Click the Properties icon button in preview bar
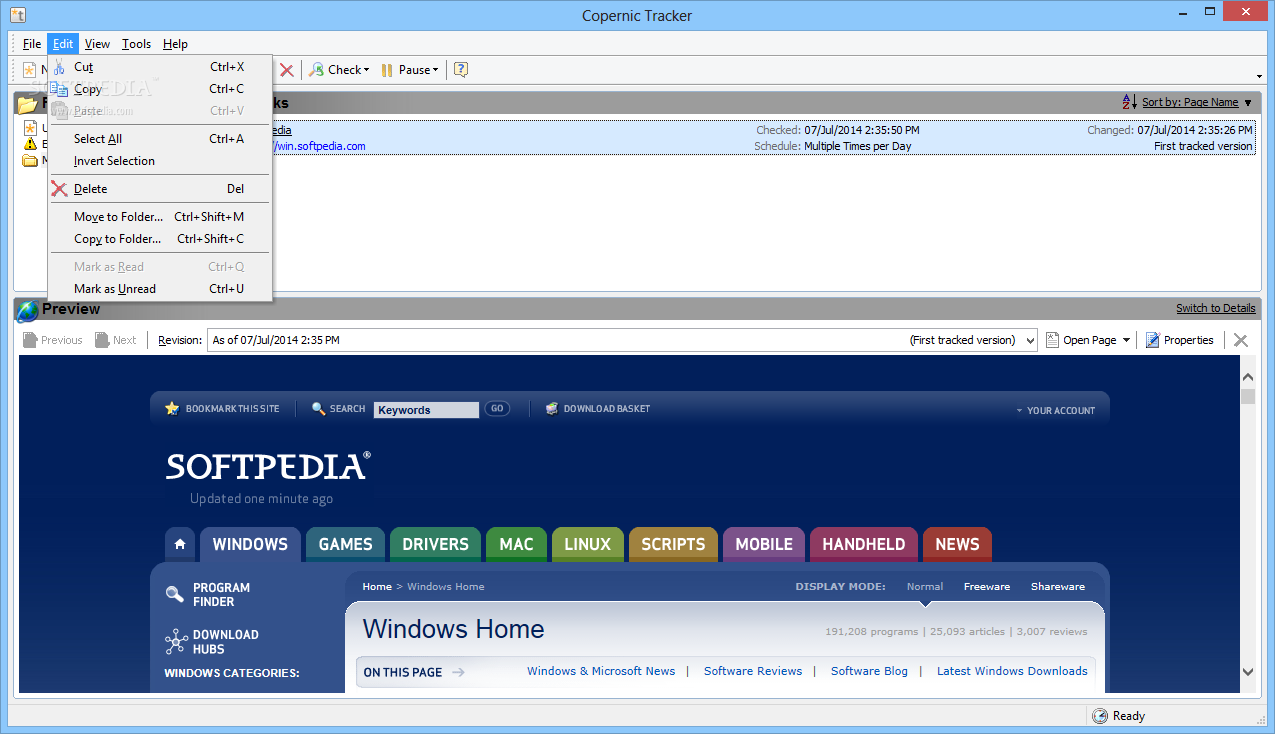1275x734 pixels. click(x=1180, y=340)
